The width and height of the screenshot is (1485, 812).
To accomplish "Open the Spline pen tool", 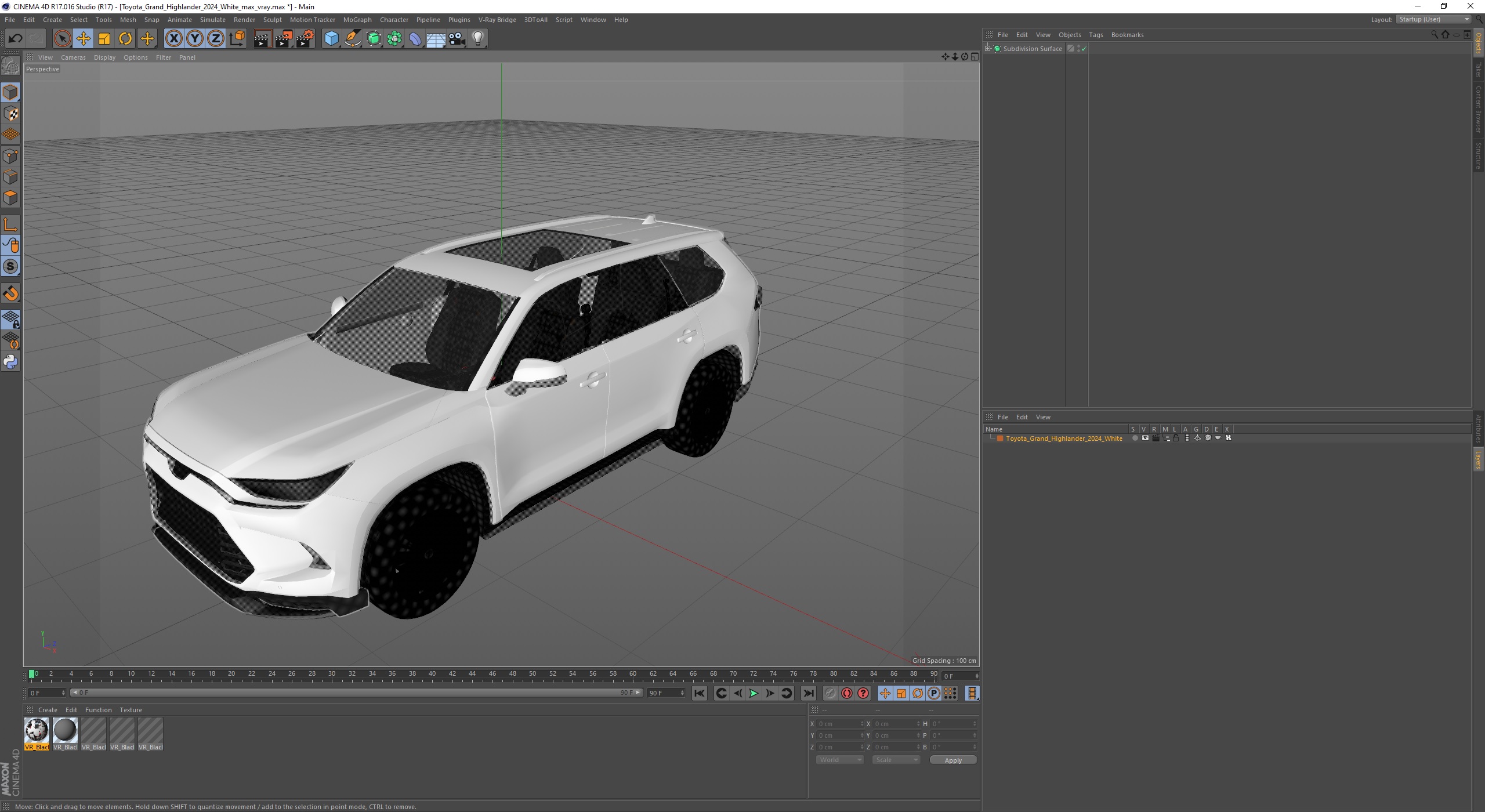I will pyautogui.click(x=353, y=39).
